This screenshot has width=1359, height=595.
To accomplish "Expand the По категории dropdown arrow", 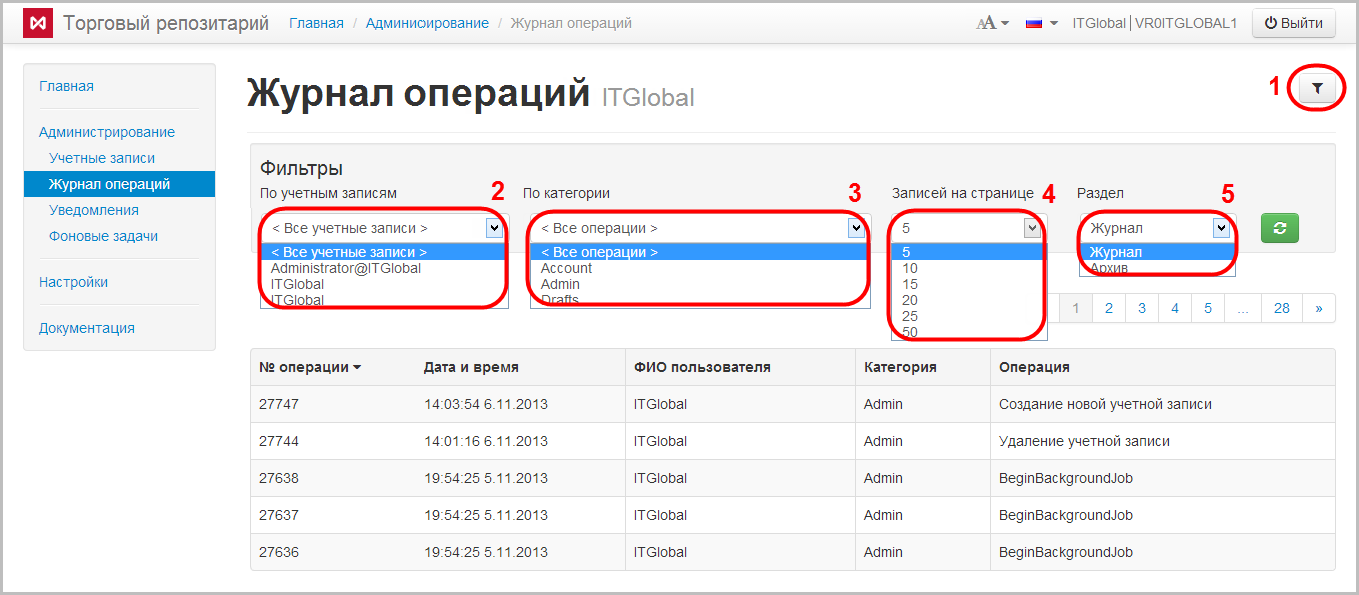I will (x=856, y=228).
